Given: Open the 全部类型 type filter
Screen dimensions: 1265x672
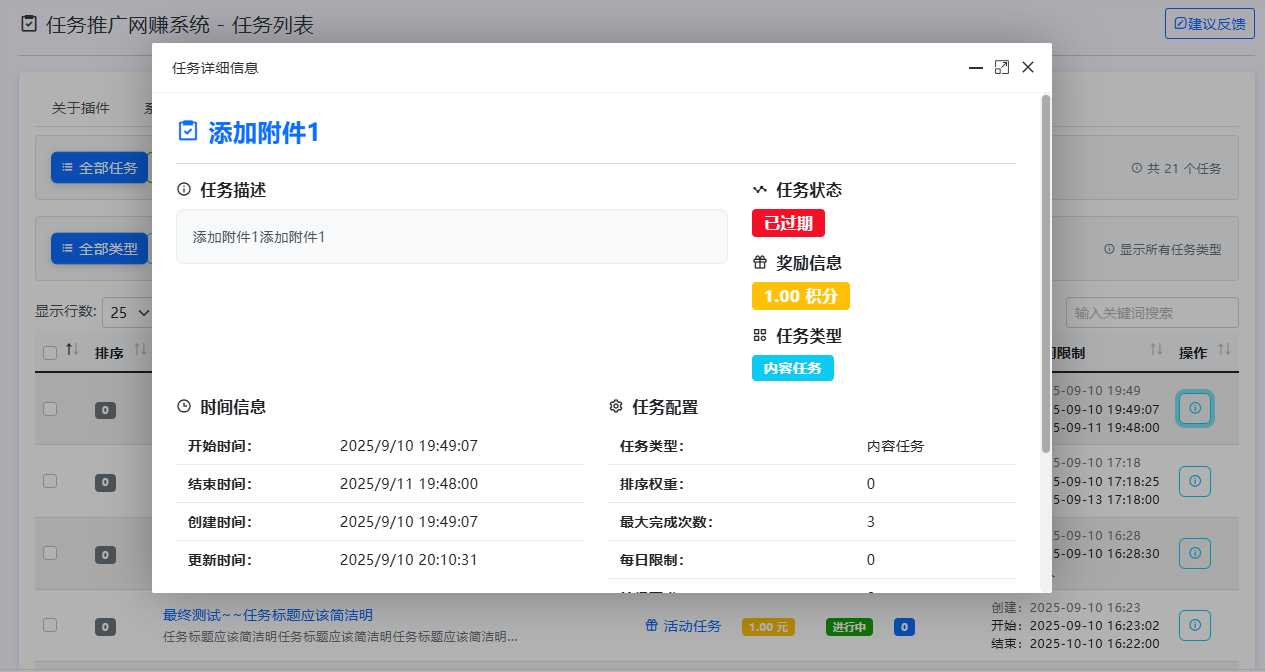Looking at the screenshot, I should tap(99, 248).
